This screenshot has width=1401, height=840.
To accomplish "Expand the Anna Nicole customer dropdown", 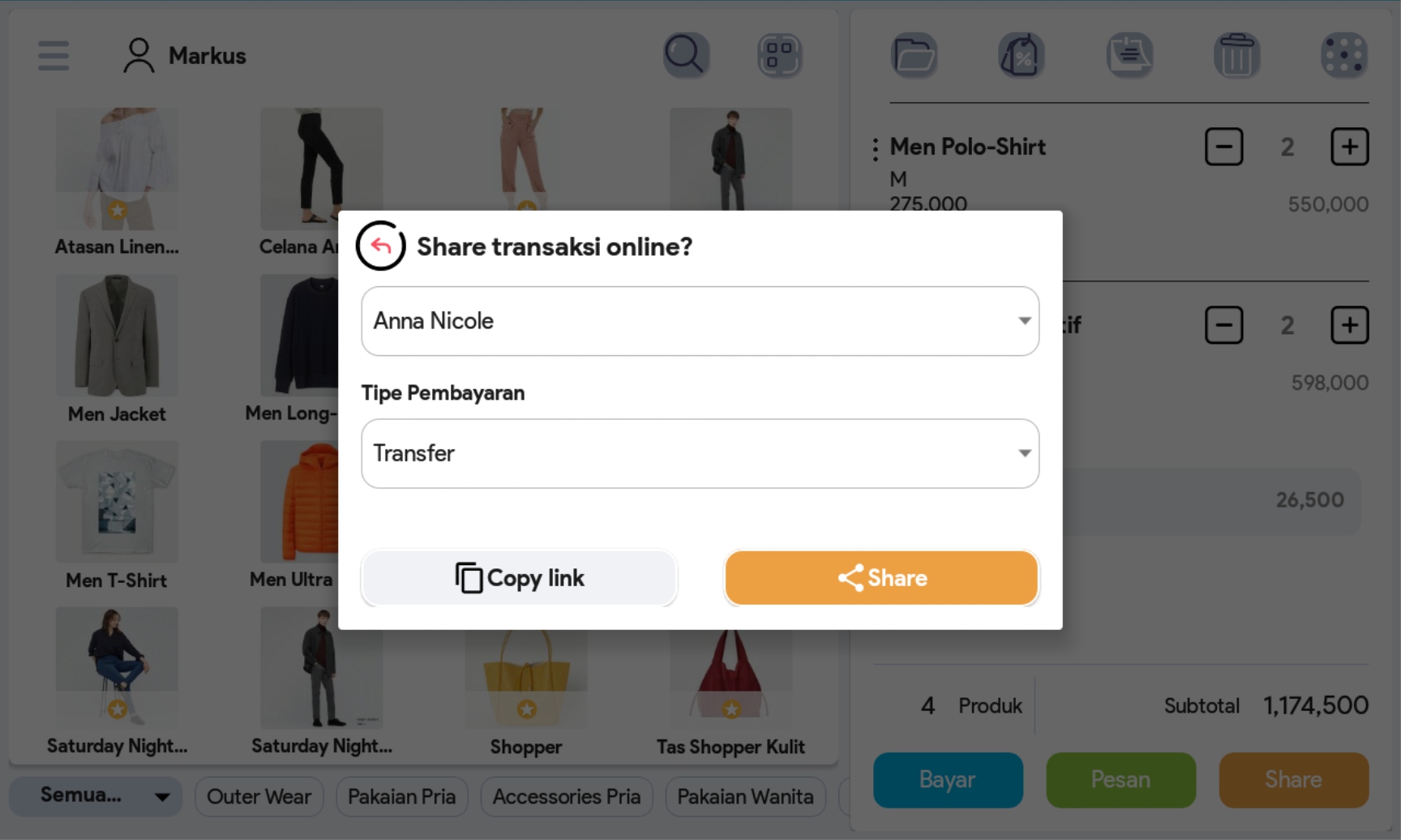I will pyautogui.click(x=700, y=321).
